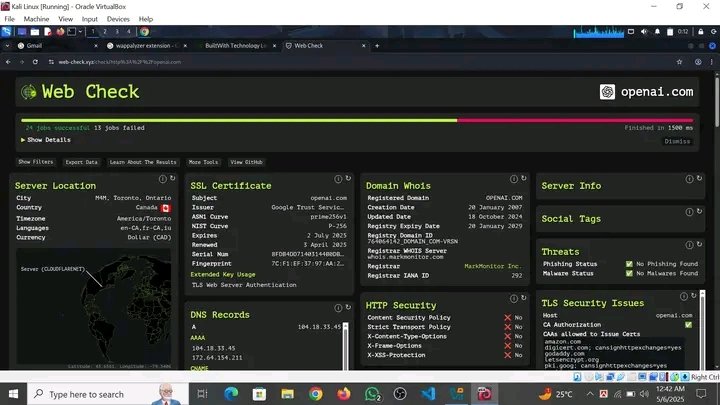
Task: Open info for SSL Certificate card
Action: coord(338,179)
